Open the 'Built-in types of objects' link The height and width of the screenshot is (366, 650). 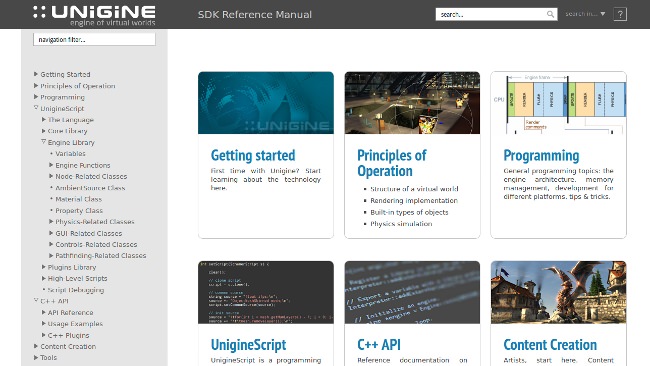(x=409, y=212)
